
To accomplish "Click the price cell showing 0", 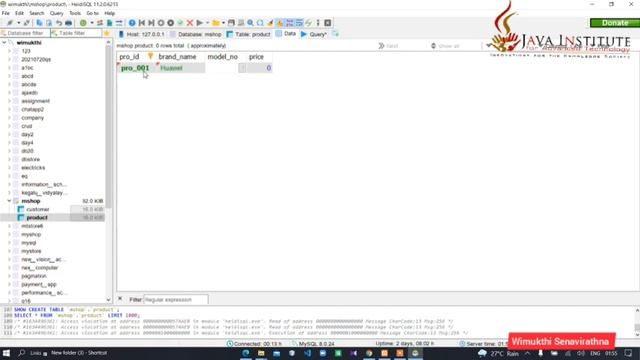I will click(260, 68).
